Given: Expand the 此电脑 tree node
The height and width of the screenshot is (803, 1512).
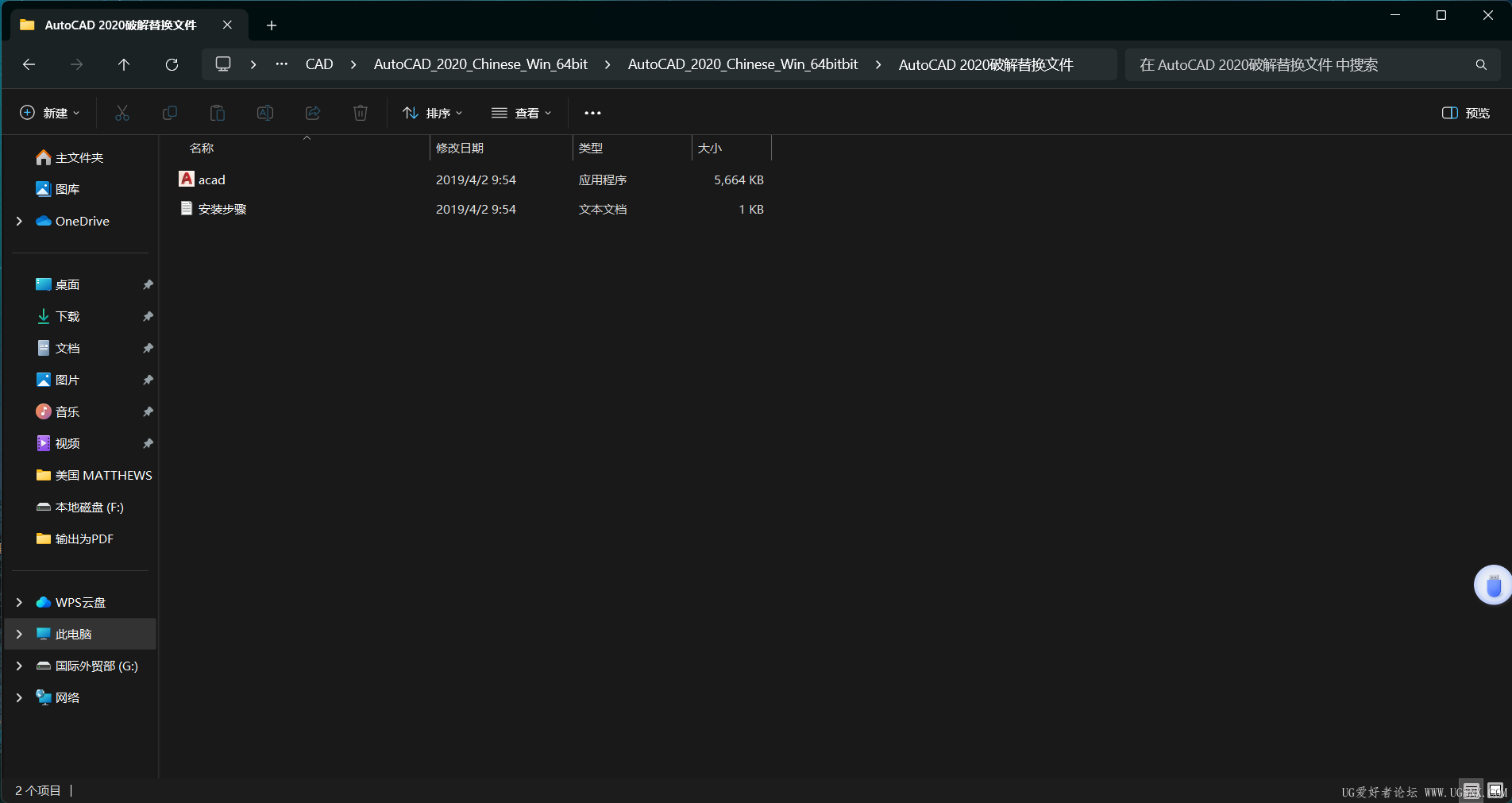Looking at the screenshot, I should pyautogui.click(x=20, y=634).
